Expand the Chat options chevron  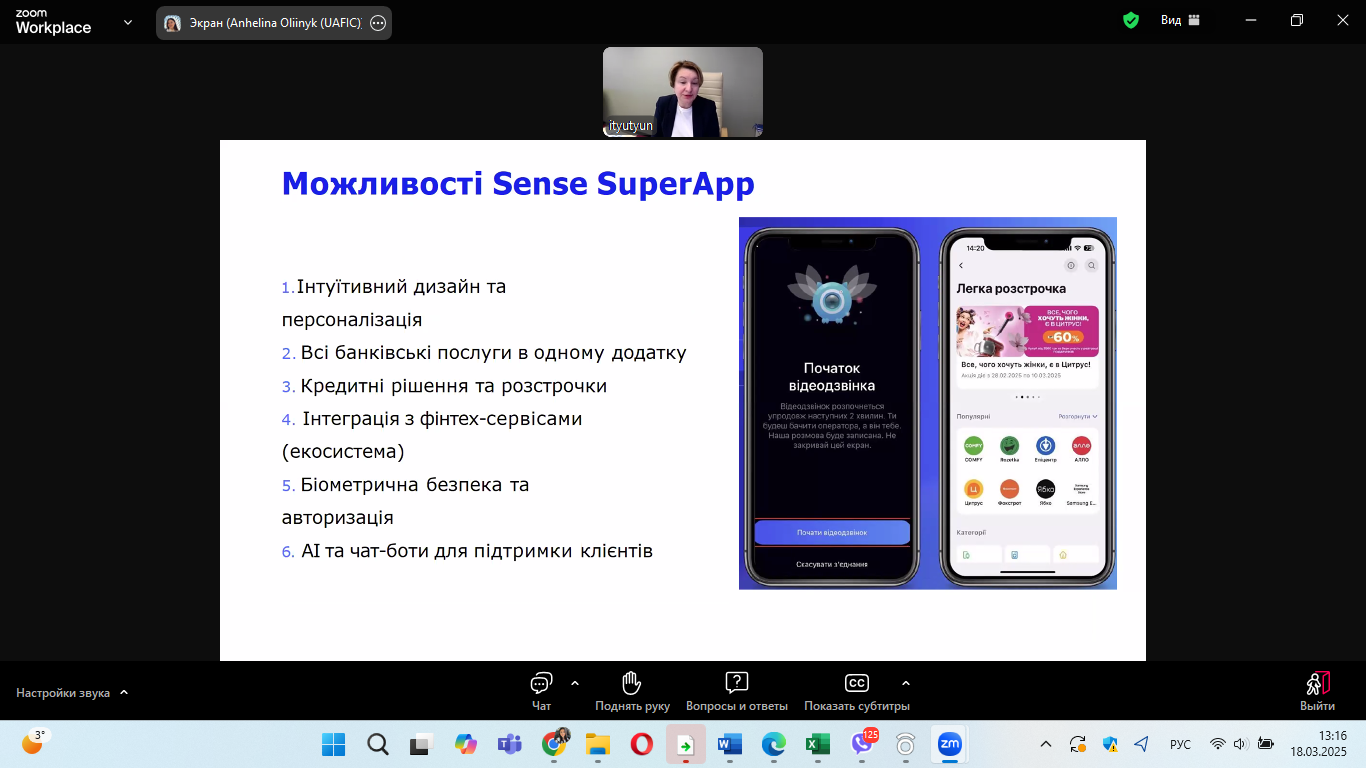click(575, 683)
